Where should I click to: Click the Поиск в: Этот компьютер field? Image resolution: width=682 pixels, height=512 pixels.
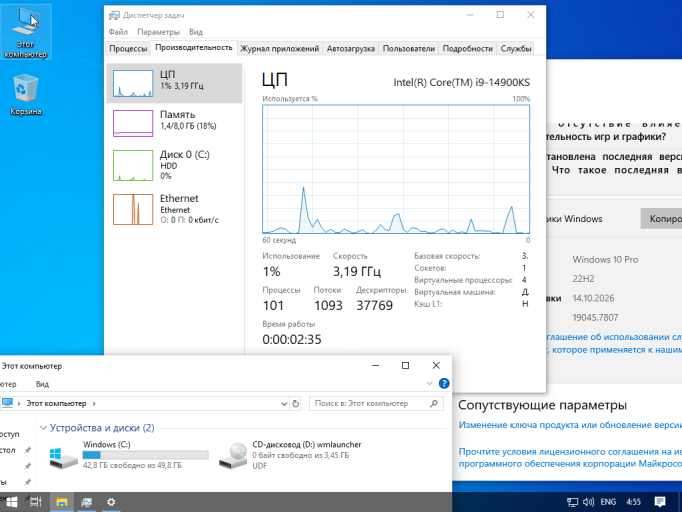coord(376,404)
